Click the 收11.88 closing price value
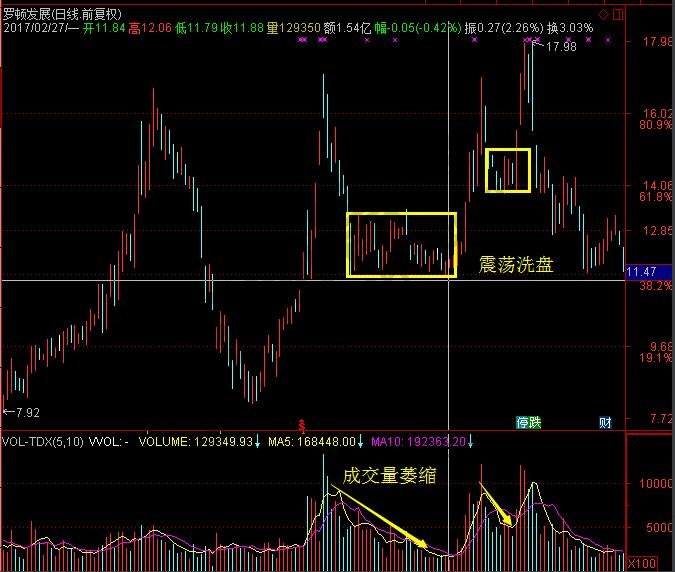This screenshot has width=675, height=572. (x=242, y=28)
